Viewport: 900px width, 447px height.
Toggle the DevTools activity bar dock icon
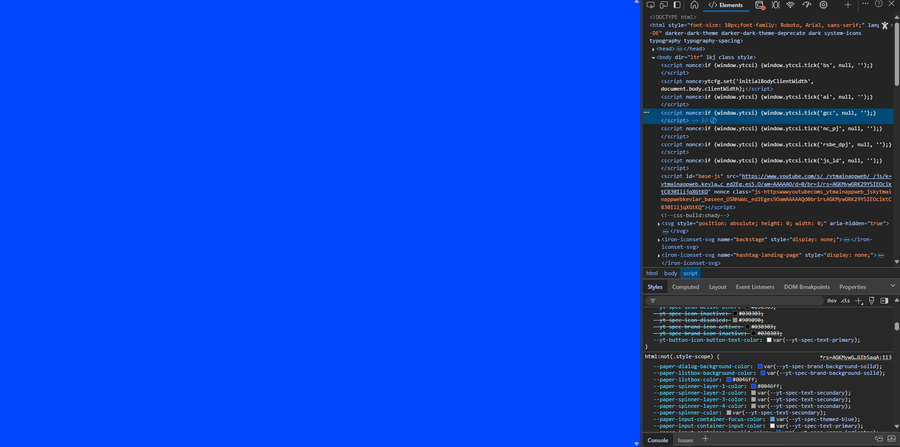click(677, 5)
